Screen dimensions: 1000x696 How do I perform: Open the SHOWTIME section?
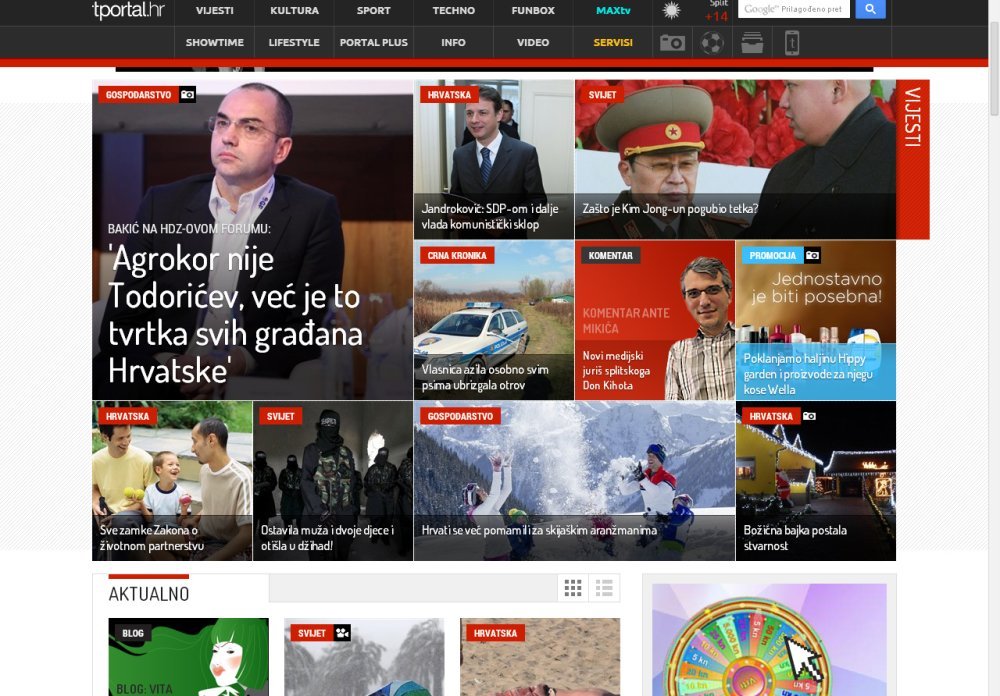pos(214,42)
